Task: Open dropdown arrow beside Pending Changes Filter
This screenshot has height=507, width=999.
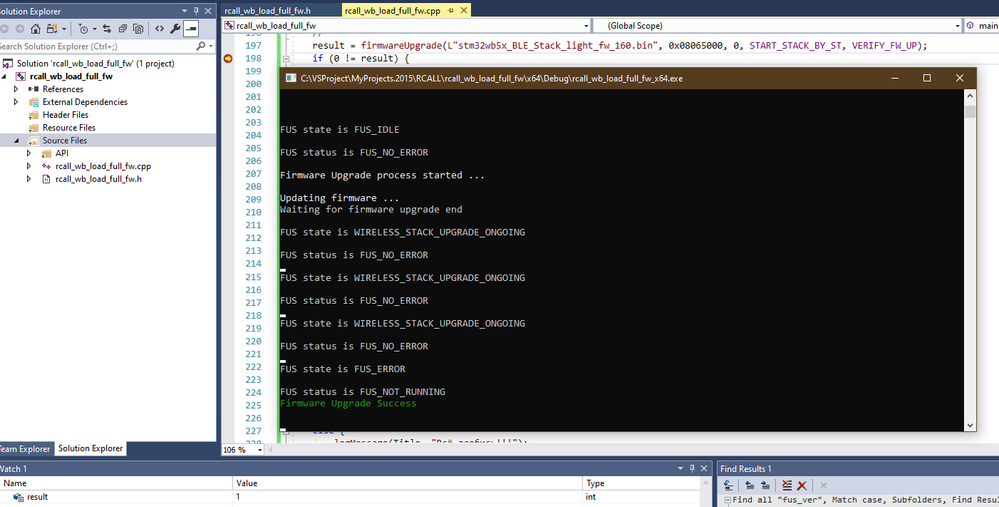Action: [x=94, y=29]
